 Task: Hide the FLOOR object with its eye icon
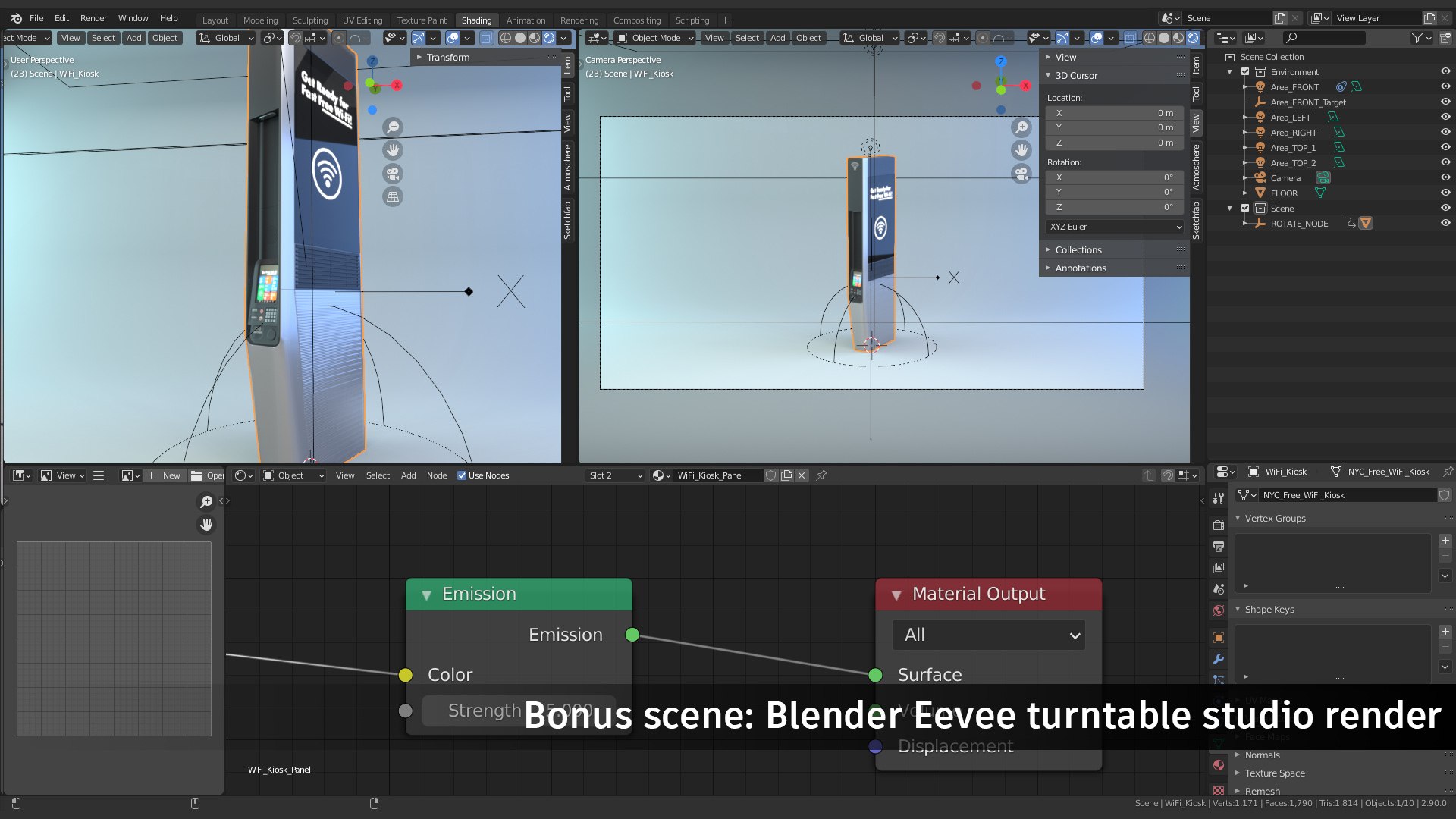tap(1445, 193)
